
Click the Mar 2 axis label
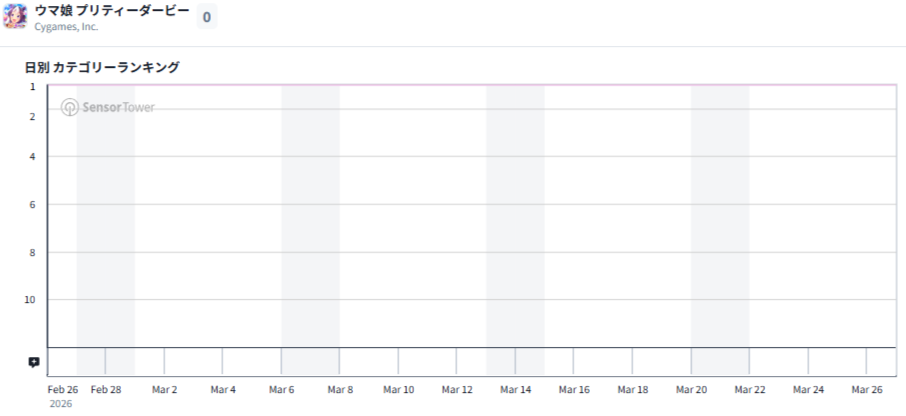click(164, 389)
